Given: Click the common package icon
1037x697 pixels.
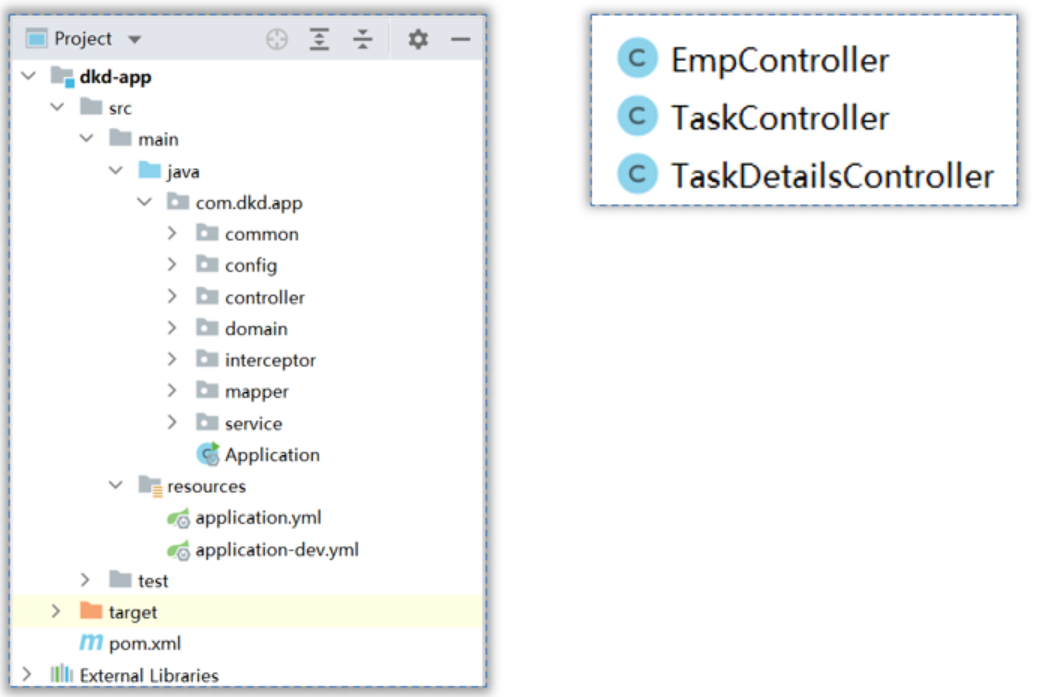Looking at the screenshot, I should pos(207,233).
